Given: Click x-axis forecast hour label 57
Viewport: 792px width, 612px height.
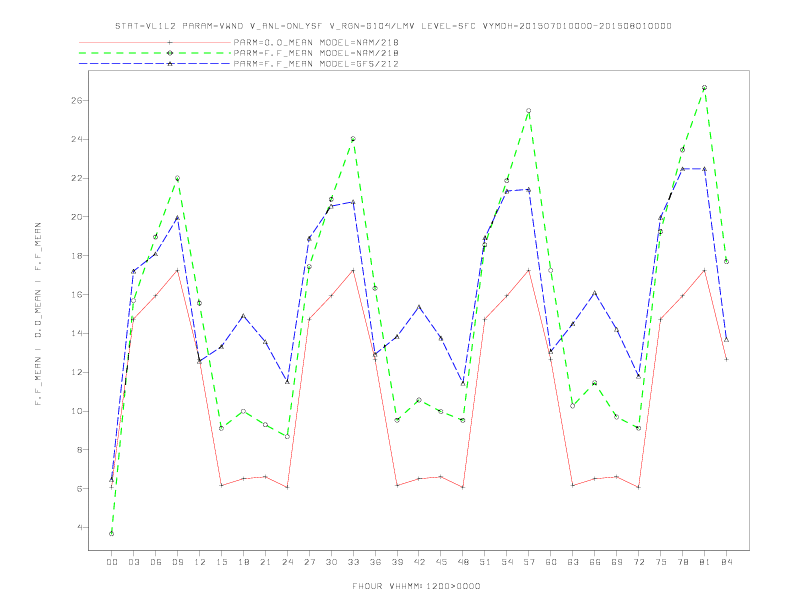Looking at the screenshot, I should coord(529,562).
